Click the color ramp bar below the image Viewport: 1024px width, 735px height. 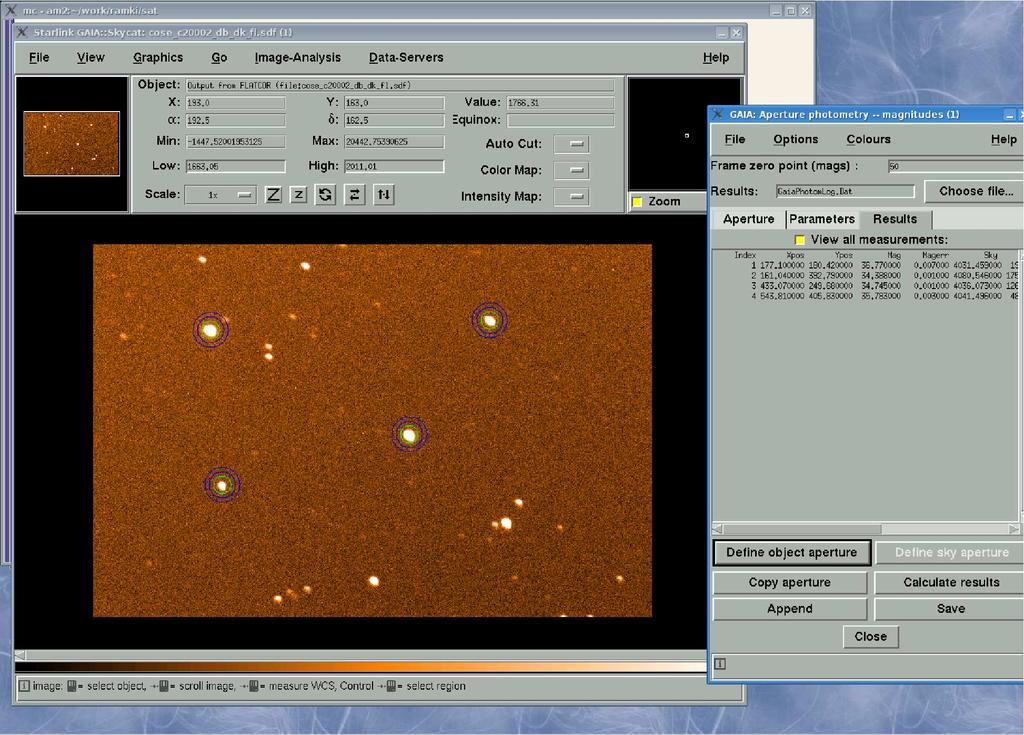(x=360, y=667)
